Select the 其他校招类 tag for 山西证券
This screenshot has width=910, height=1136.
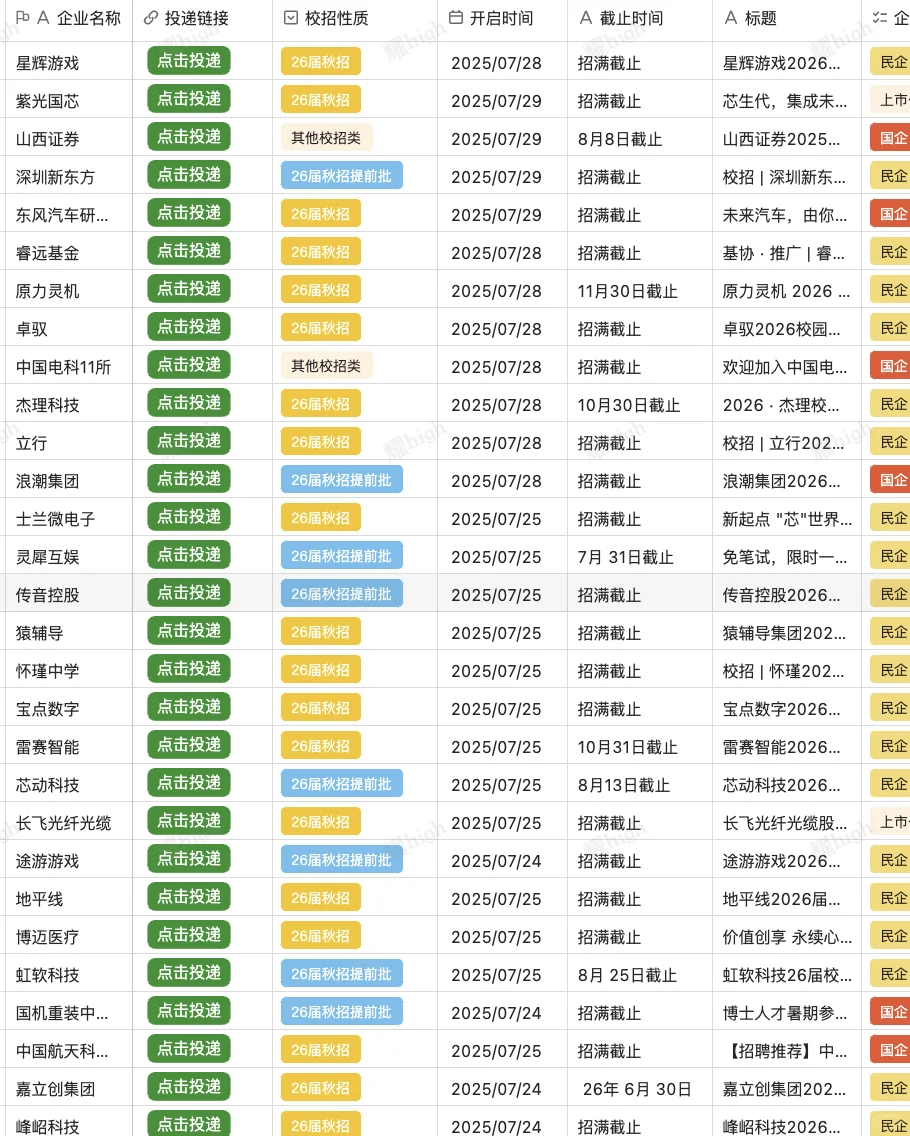click(326, 138)
